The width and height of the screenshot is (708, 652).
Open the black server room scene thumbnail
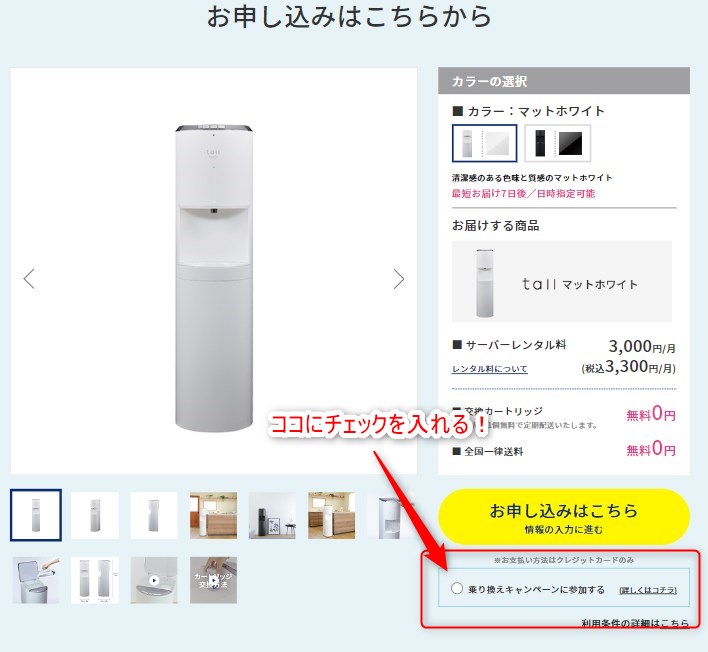click(x=272, y=515)
